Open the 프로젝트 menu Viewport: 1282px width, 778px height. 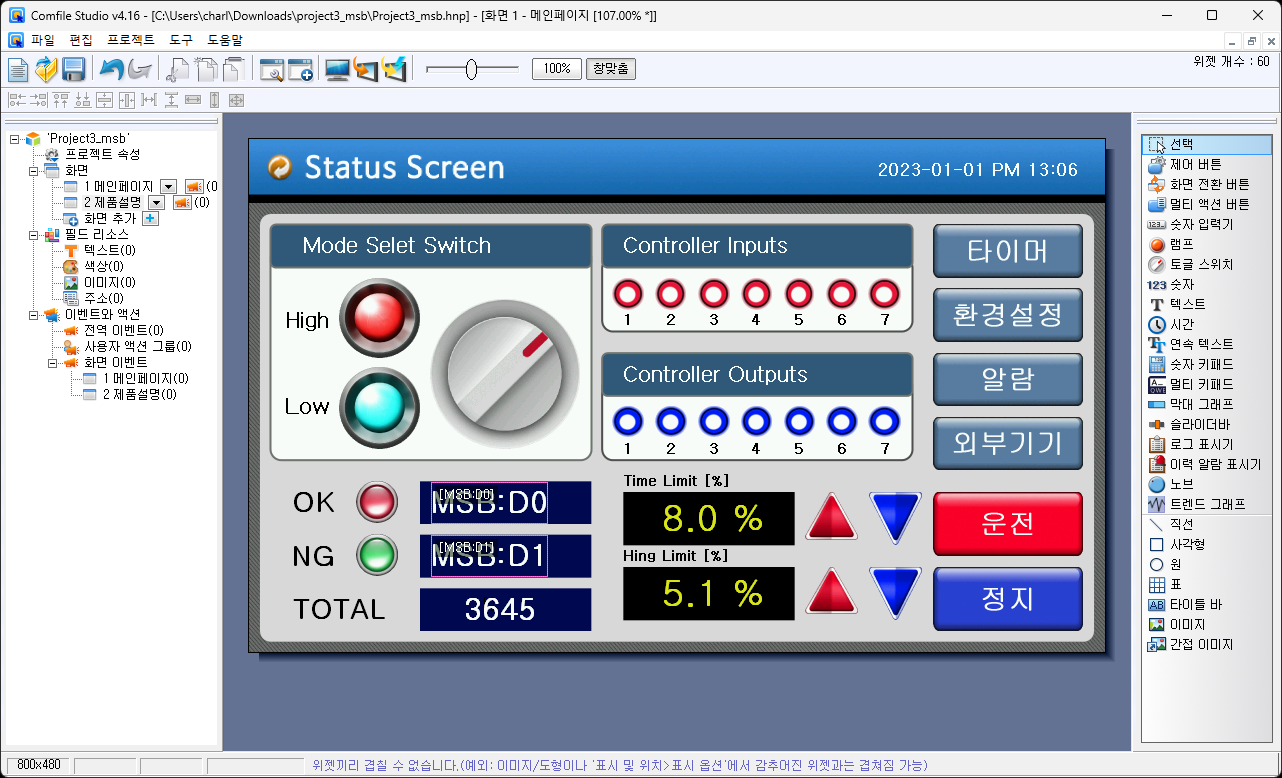coord(131,40)
